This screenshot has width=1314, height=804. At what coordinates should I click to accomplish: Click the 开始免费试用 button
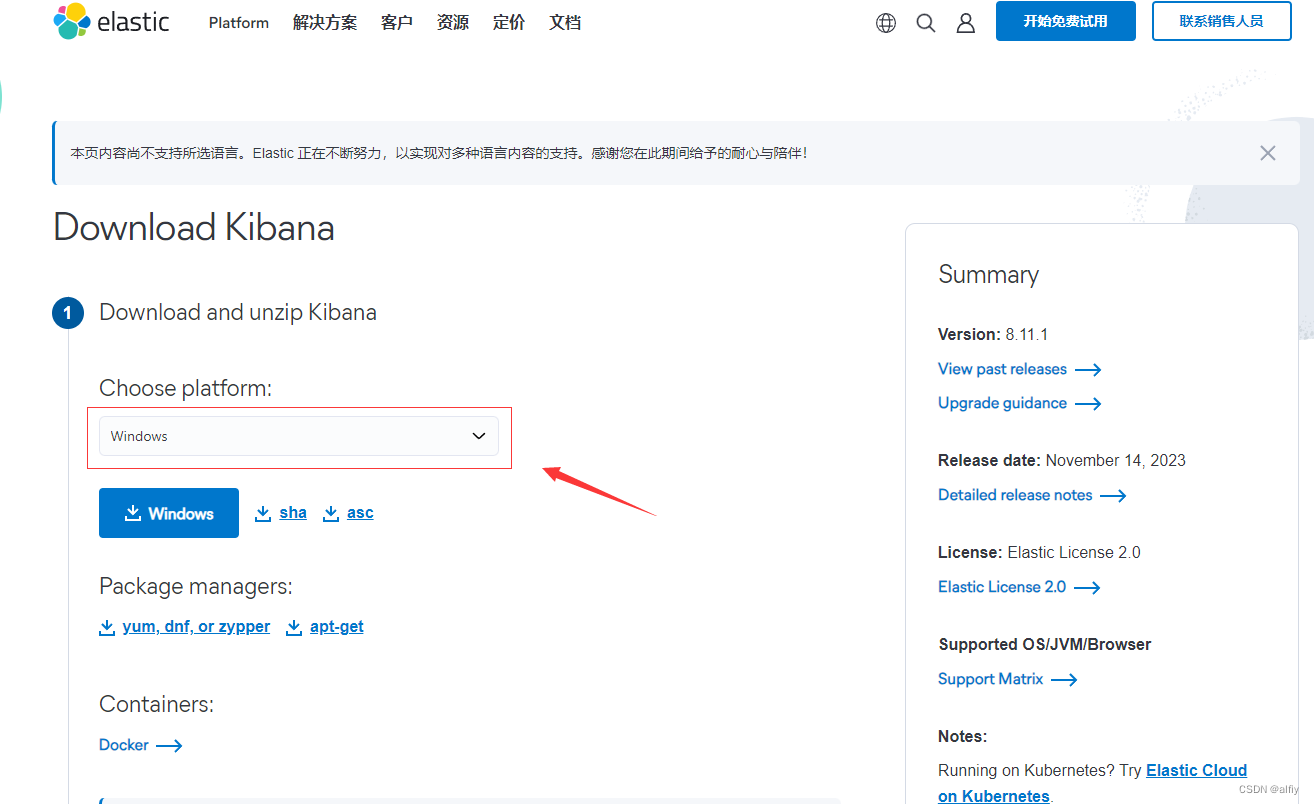click(x=1066, y=21)
